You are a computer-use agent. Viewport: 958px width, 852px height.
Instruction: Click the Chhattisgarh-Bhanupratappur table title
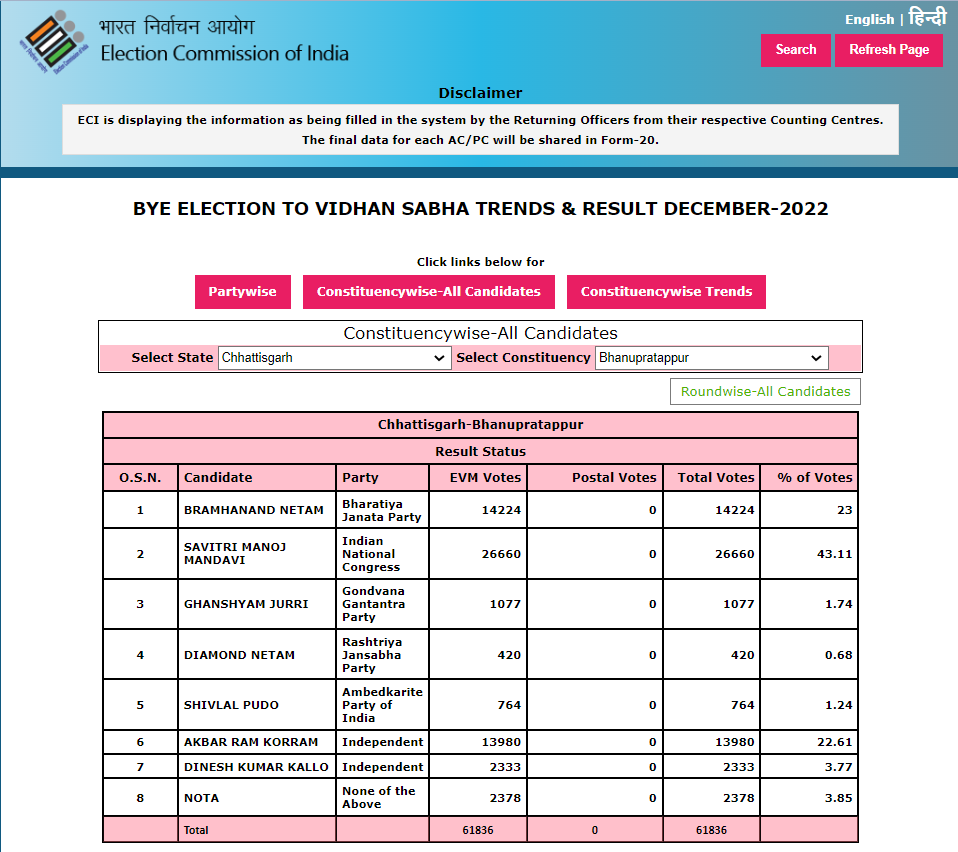[480, 424]
